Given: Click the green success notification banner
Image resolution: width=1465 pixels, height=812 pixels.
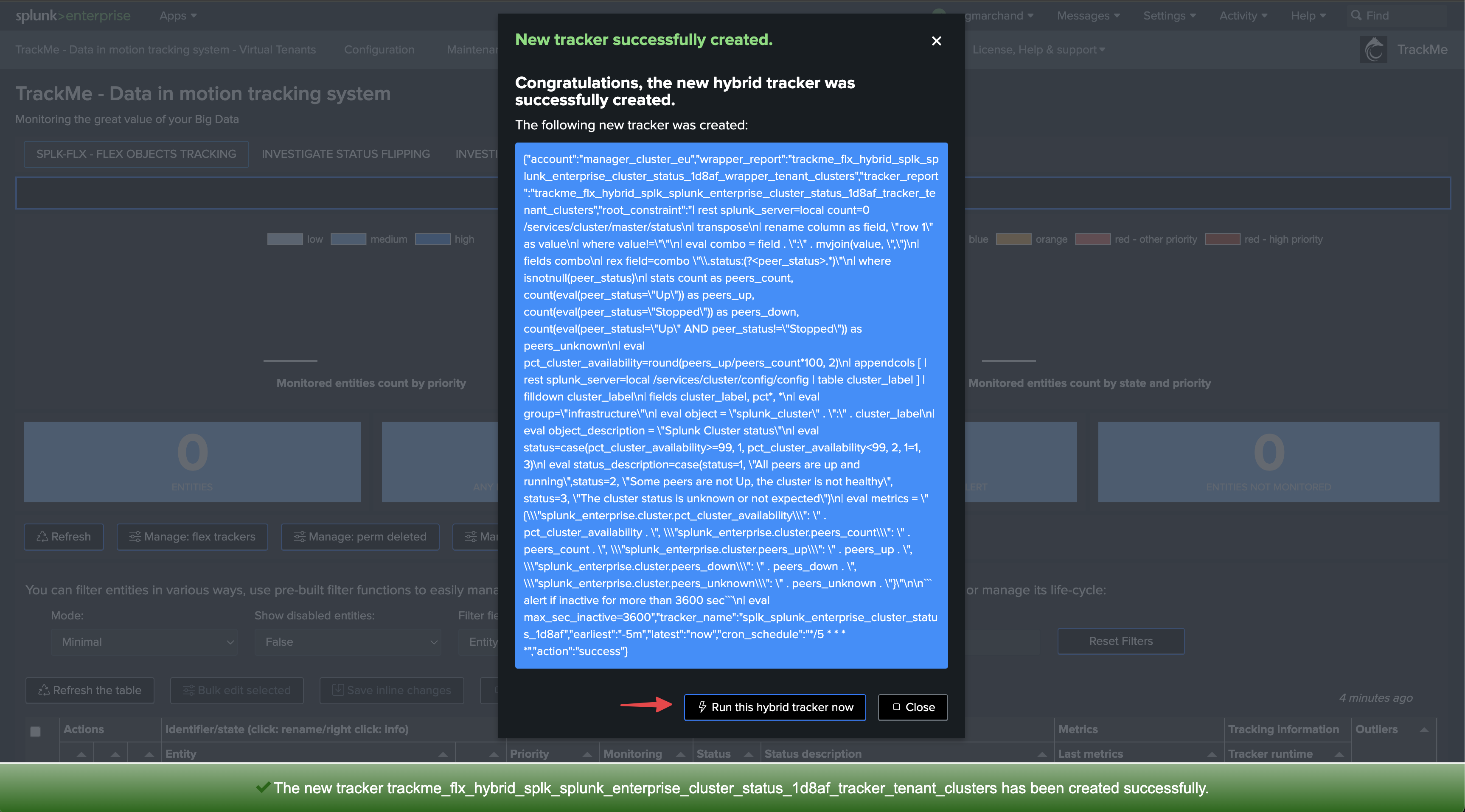Looking at the screenshot, I should pos(732,787).
